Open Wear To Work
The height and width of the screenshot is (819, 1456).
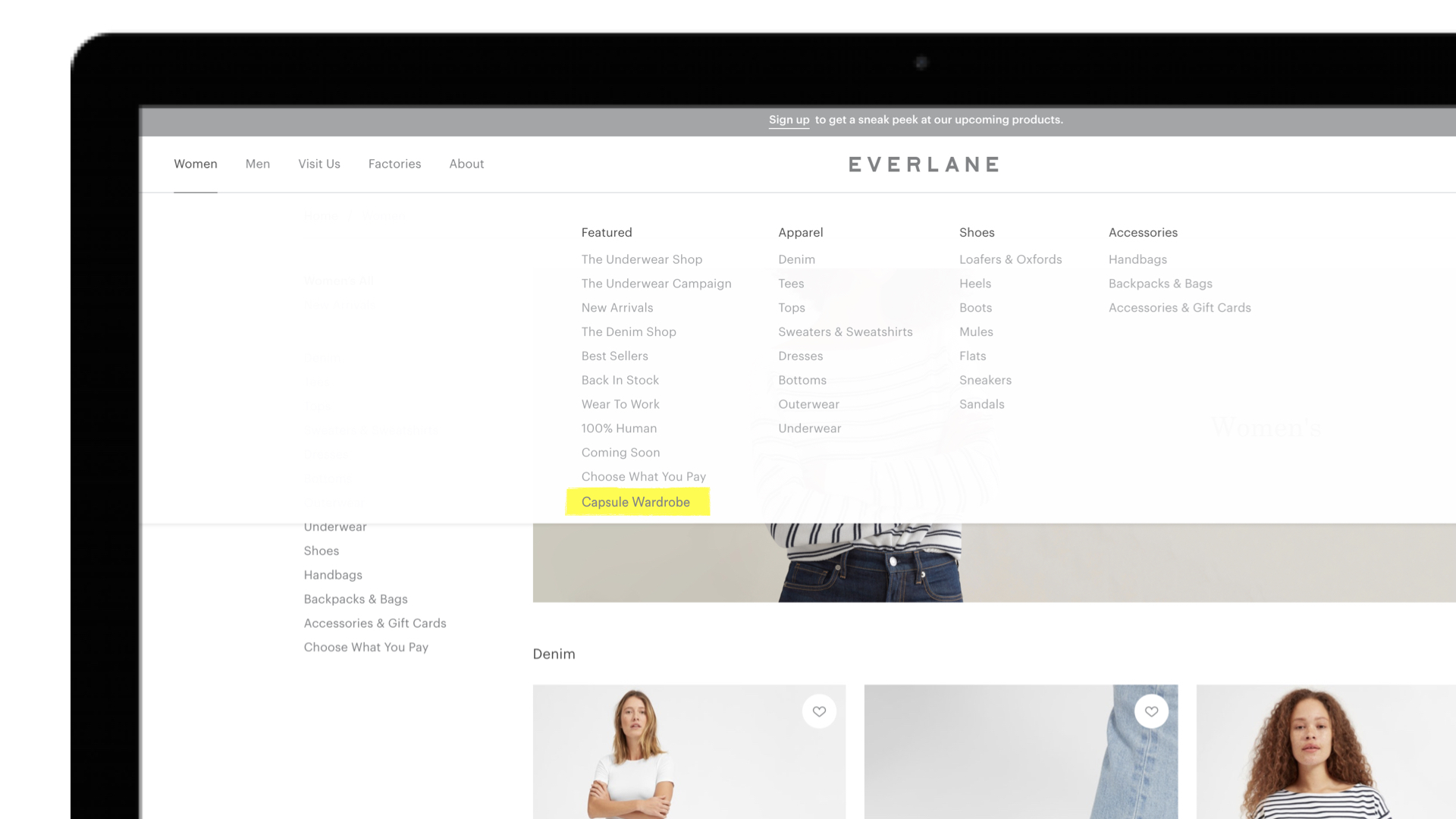point(620,404)
